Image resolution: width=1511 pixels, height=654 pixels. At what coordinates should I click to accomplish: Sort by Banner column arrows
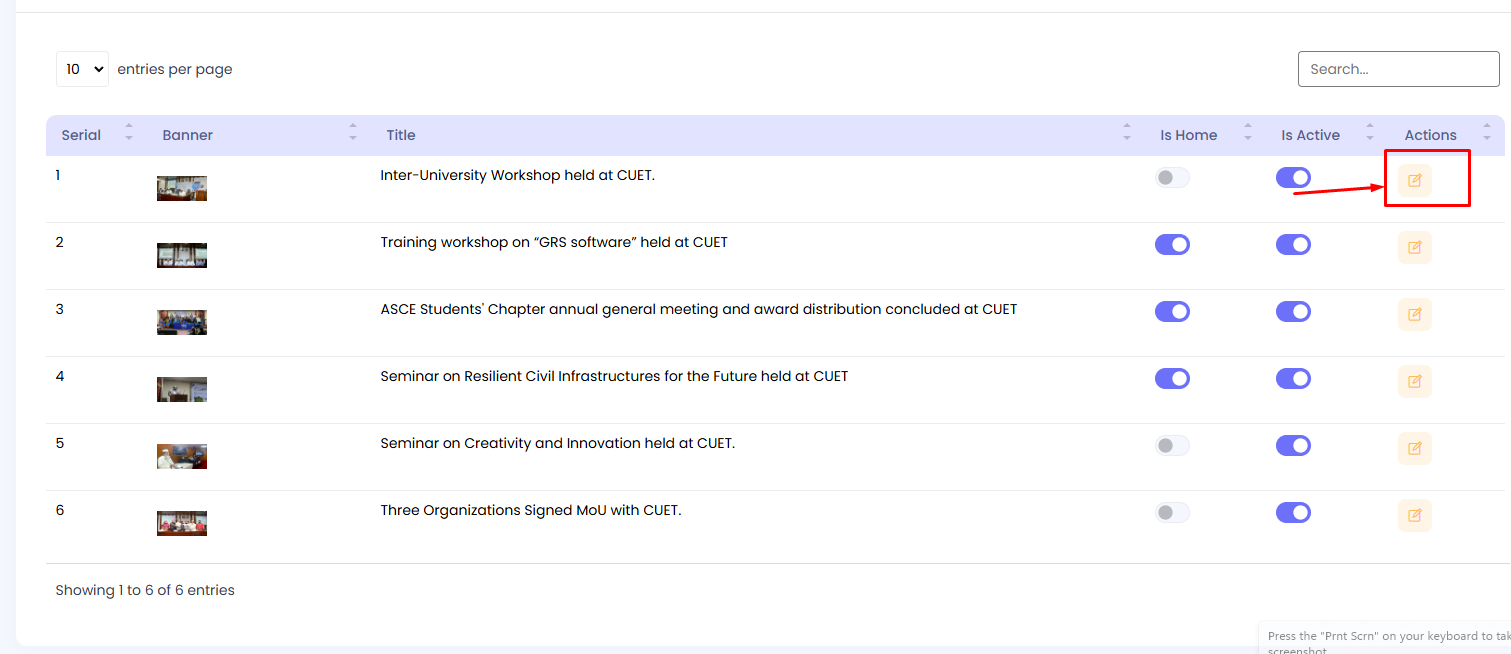(353, 135)
